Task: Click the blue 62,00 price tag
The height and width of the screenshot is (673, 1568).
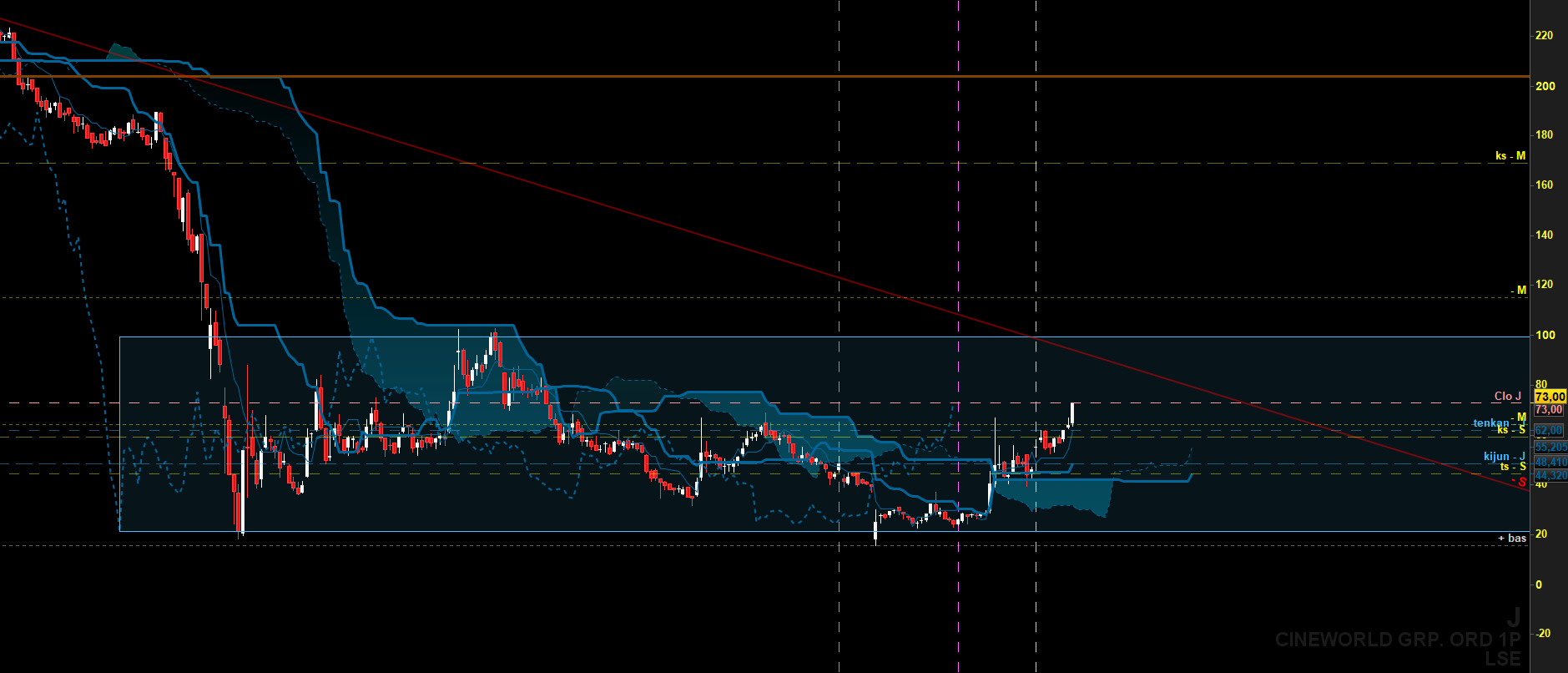Action: tap(1549, 430)
